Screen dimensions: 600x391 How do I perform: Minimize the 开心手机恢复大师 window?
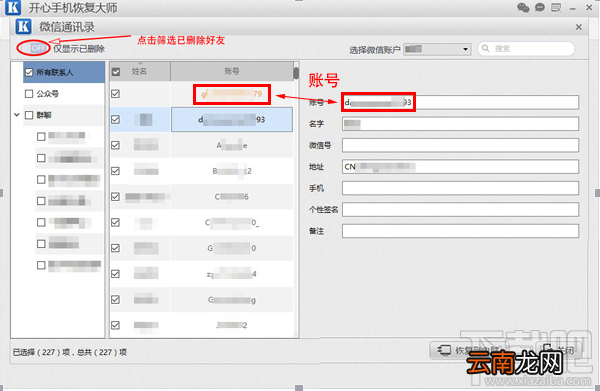pos(573,8)
